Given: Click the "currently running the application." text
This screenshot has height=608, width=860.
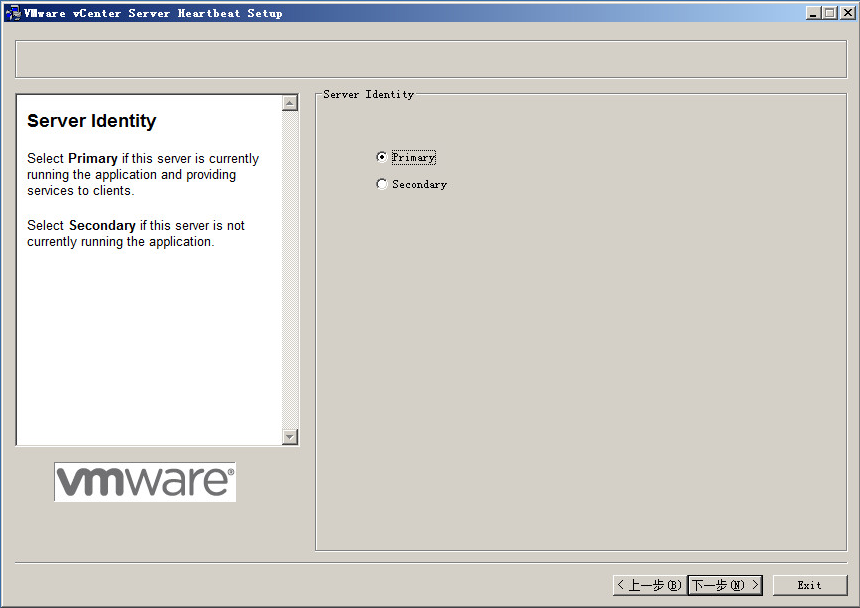Looking at the screenshot, I should 121,242.
